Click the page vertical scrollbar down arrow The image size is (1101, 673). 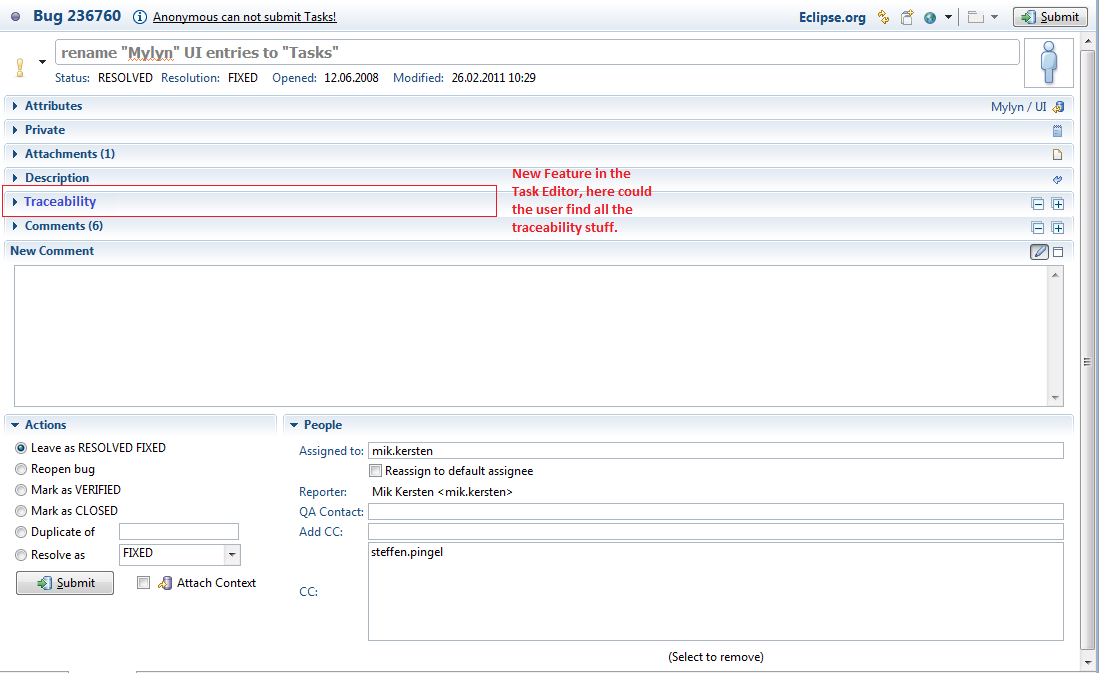[x=1088, y=661]
